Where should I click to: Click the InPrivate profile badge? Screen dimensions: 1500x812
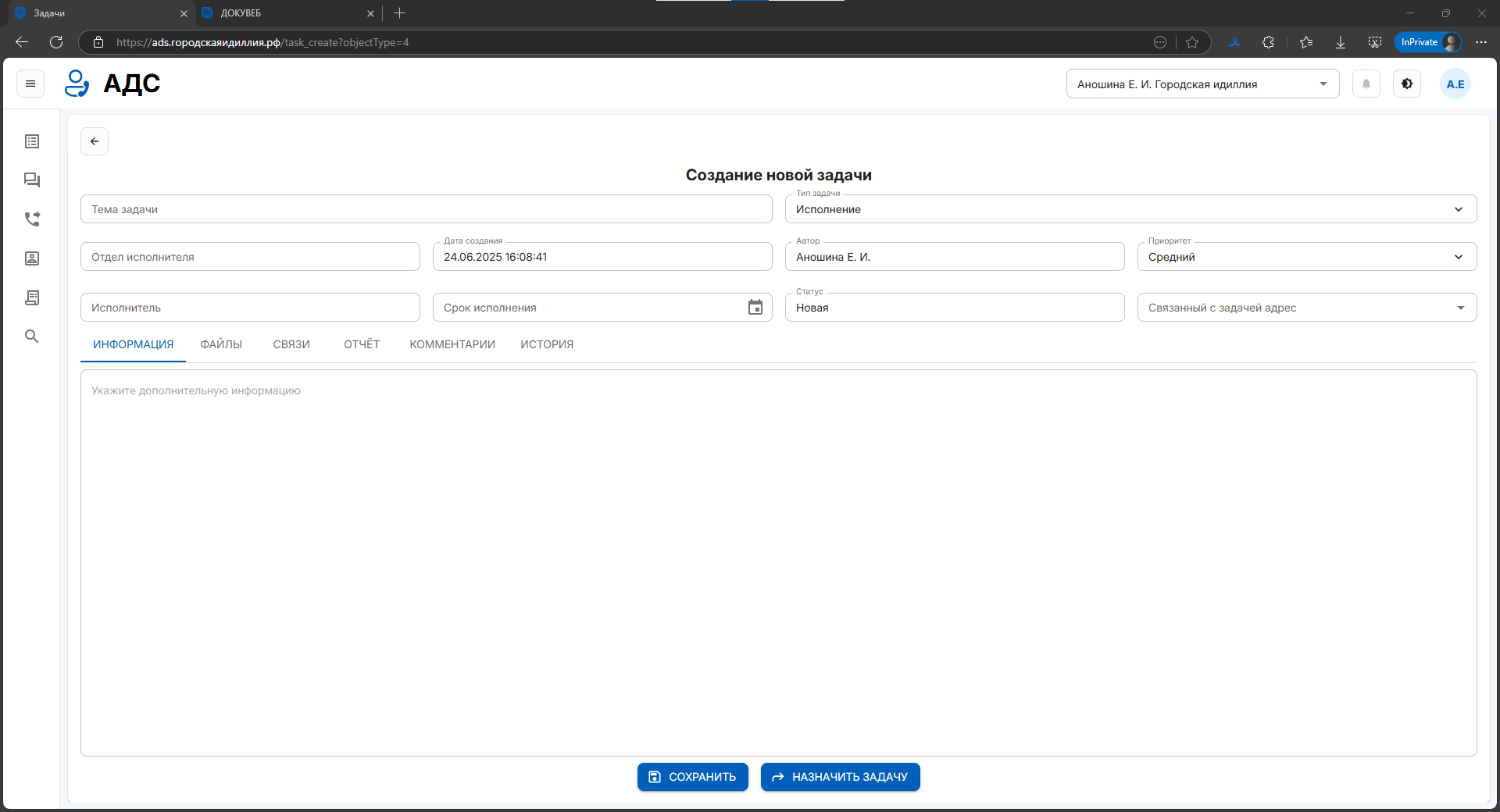click(x=1428, y=42)
